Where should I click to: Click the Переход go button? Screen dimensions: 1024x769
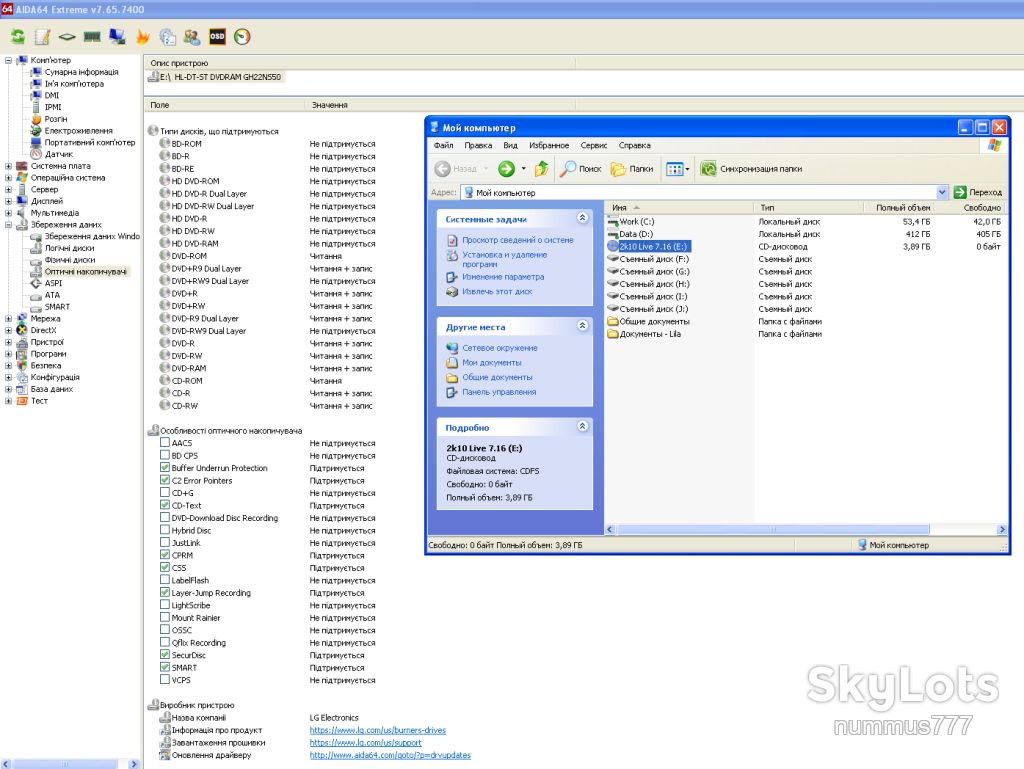978,193
